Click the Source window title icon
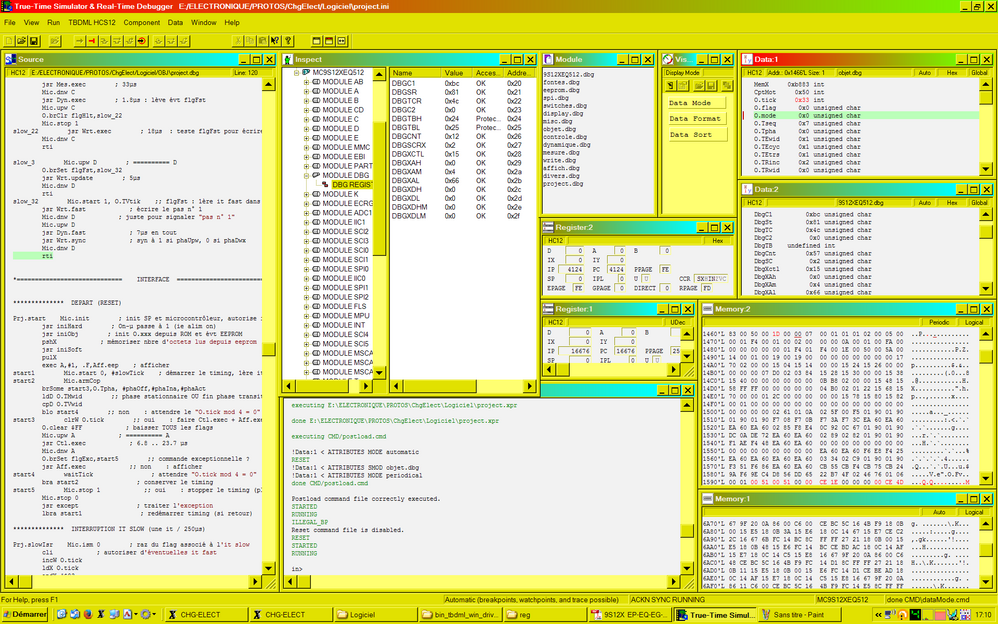 coord(10,59)
